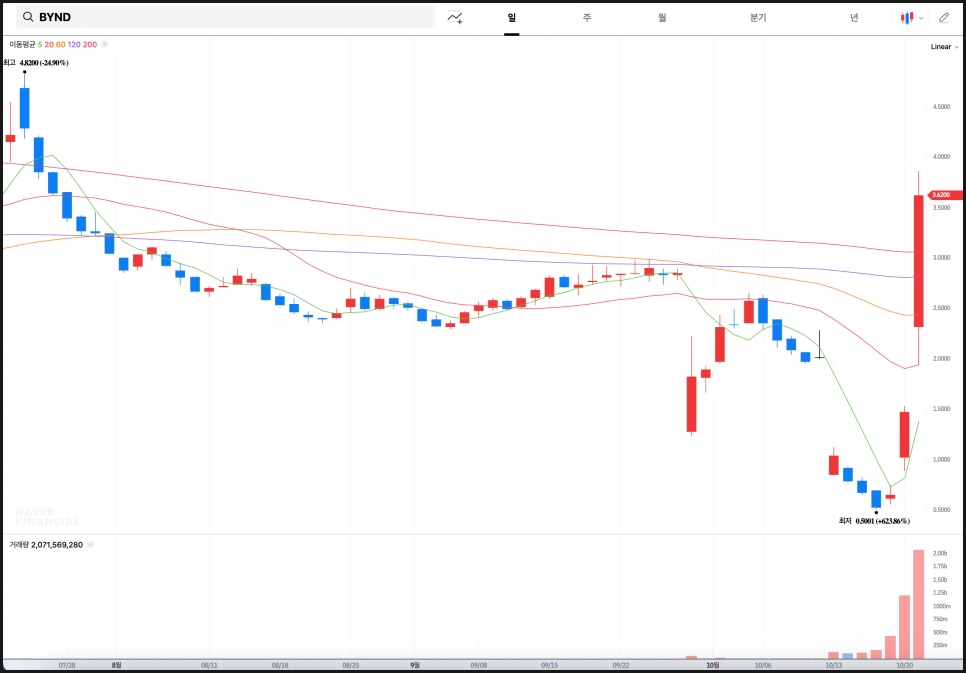This screenshot has width=966, height=673.
Task: Expand the chart type dropdown arrow
Action: (x=921, y=18)
